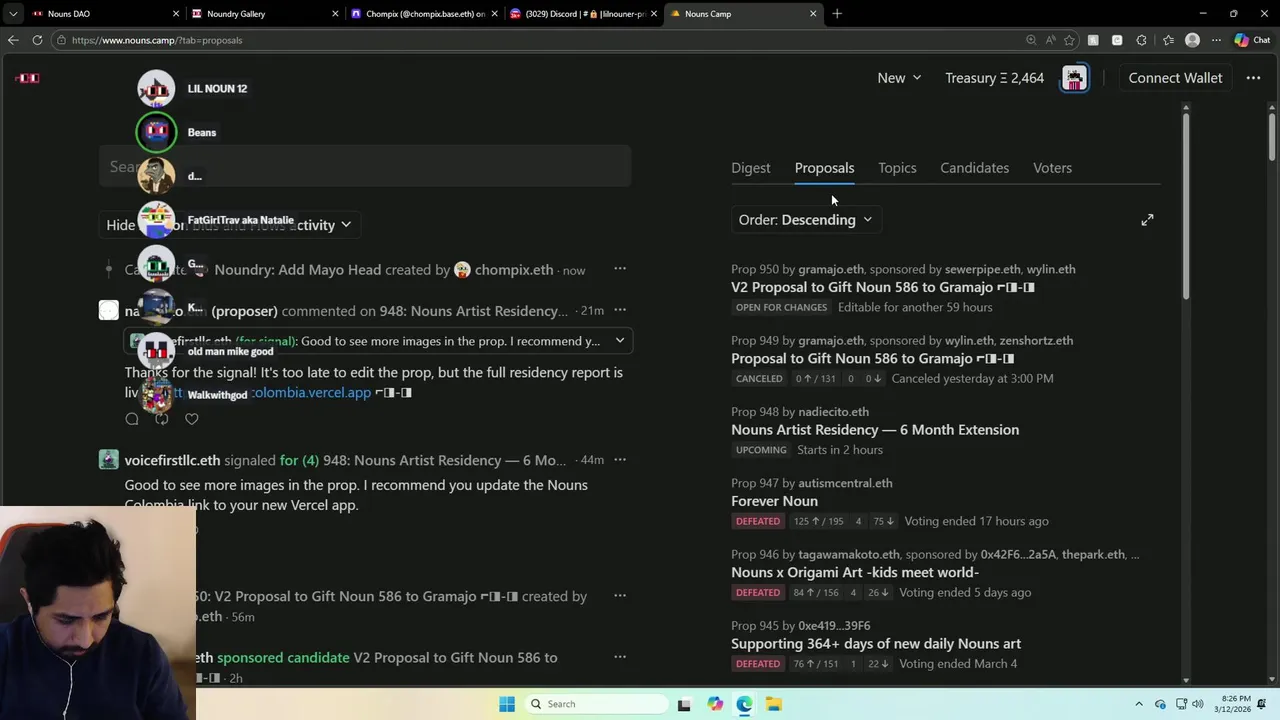Screen dimensions: 1280x720
Task: Expand the proposals panel to fullscreen
Action: click(1147, 220)
